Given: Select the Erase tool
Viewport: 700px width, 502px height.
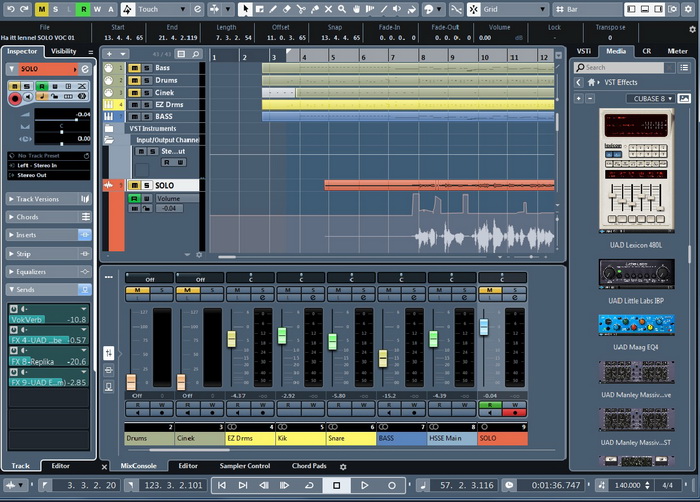Looking at the screenshot, I should click(x=287, y=9).
